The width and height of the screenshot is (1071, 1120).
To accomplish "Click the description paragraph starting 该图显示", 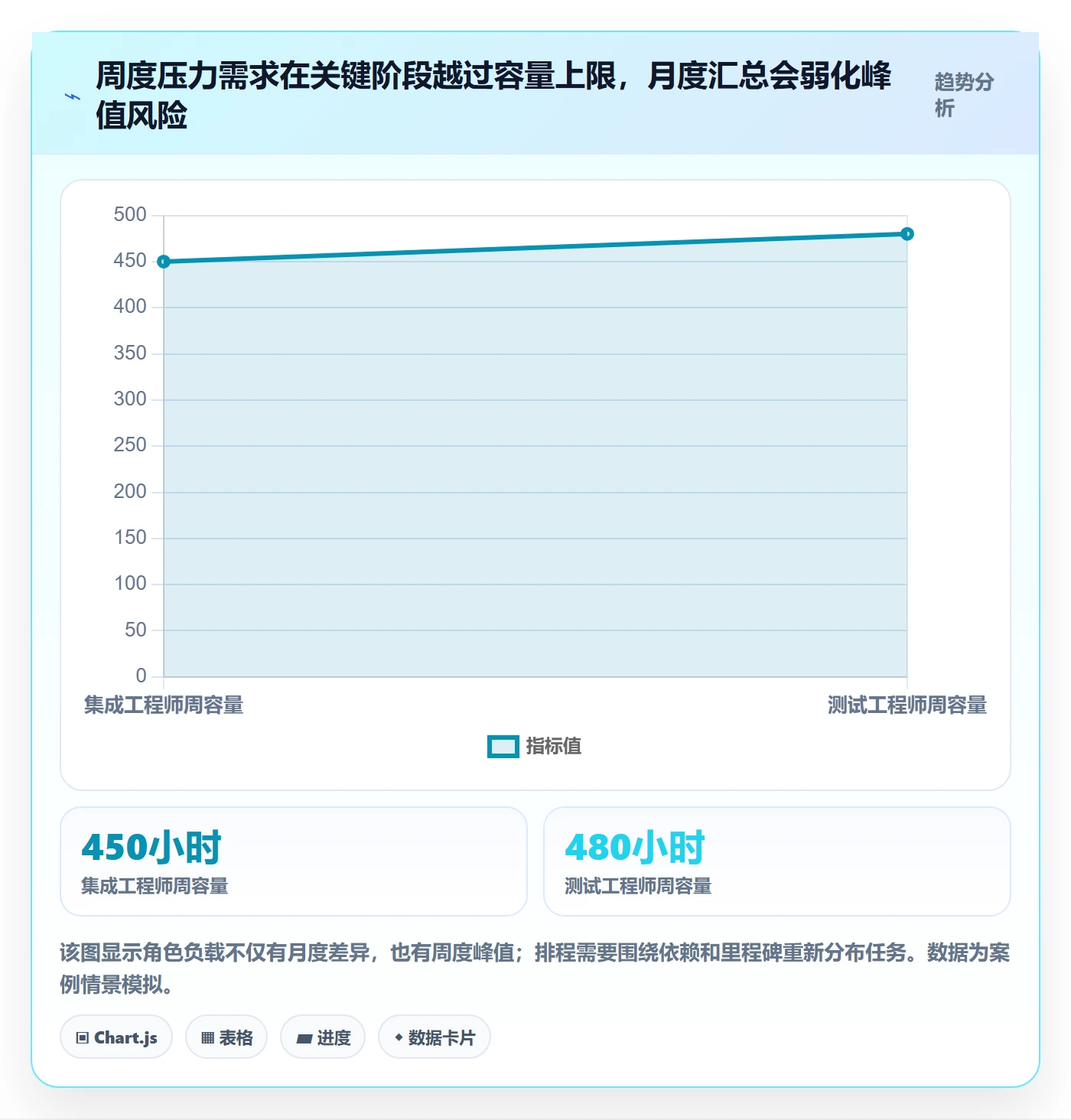I will click(535, 969).
